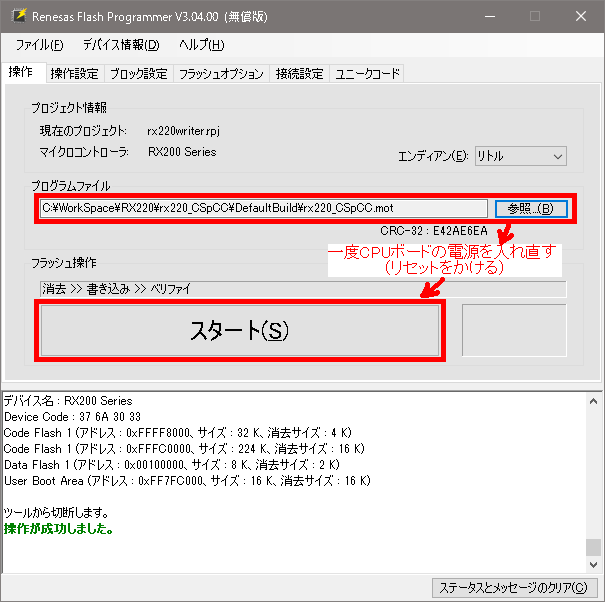The image size is (605, 602).
Task: Open the ヘルプ(H) menu
Action: [x=201, y=45]
